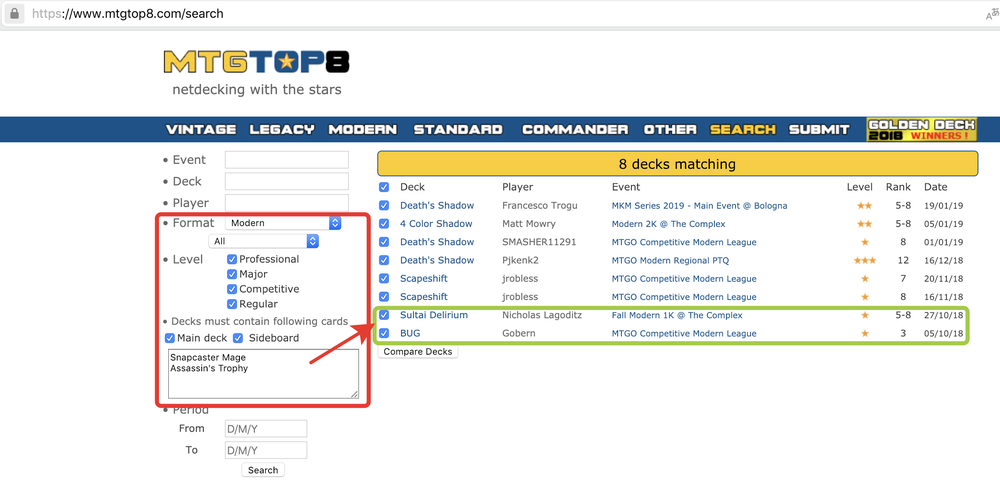Toggle the select-all checkbox beside Deck header
Viewport: 1000px width, 485px height.
[385, 187]
